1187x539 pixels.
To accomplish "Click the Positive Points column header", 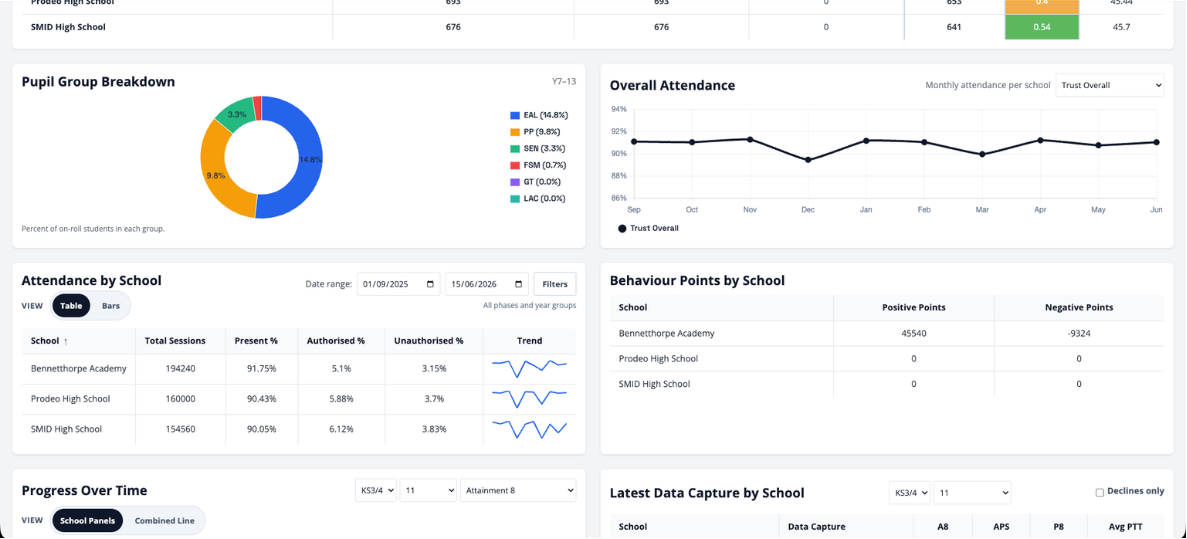I will (x=914, y=307).
